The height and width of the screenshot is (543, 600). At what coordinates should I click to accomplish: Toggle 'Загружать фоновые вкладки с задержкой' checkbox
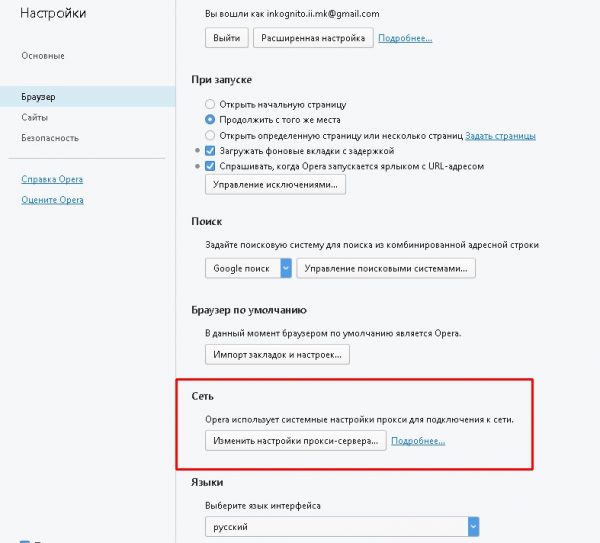point(210,150)
